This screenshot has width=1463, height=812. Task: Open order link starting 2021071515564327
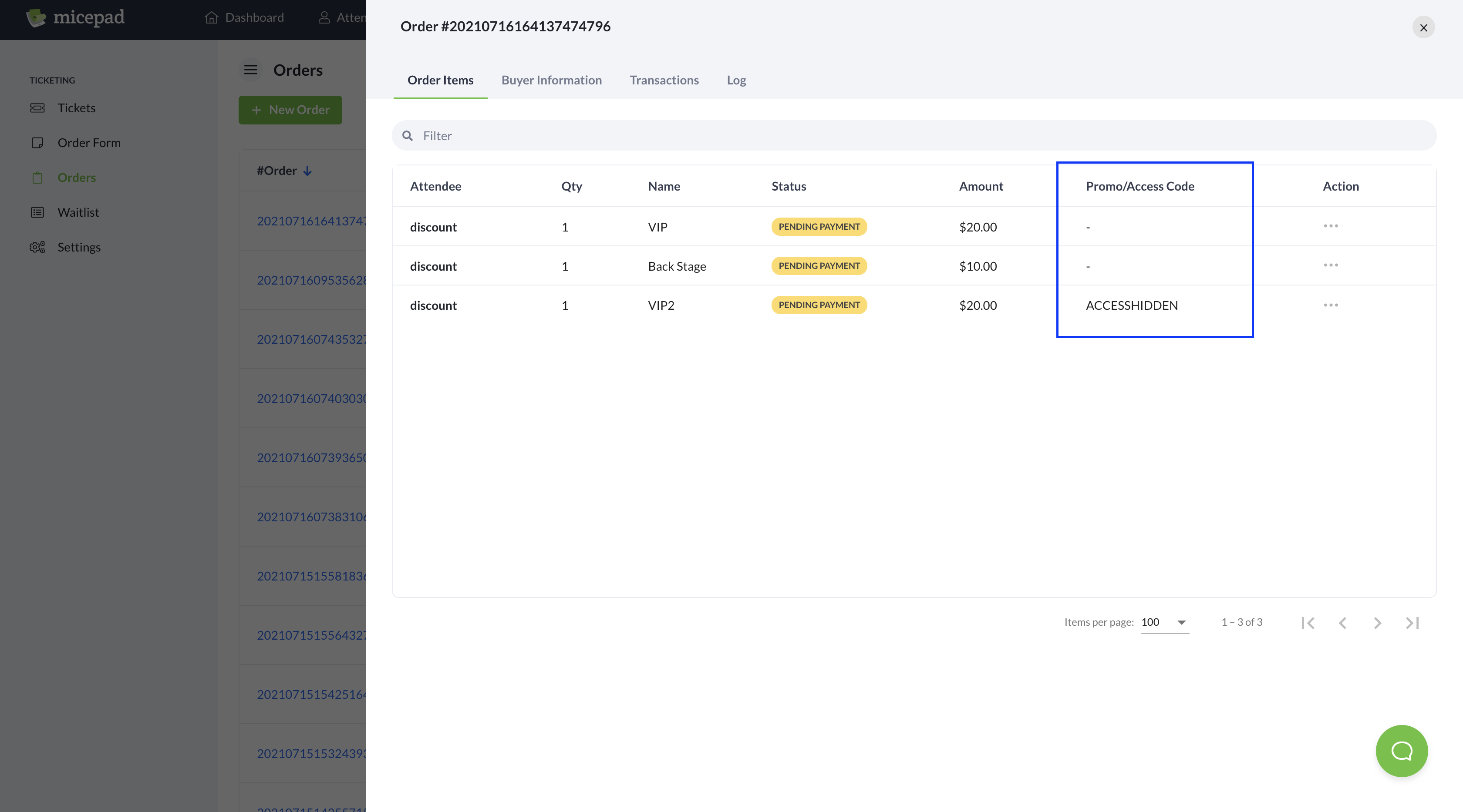pyautogui.click(x=311, y=635)
